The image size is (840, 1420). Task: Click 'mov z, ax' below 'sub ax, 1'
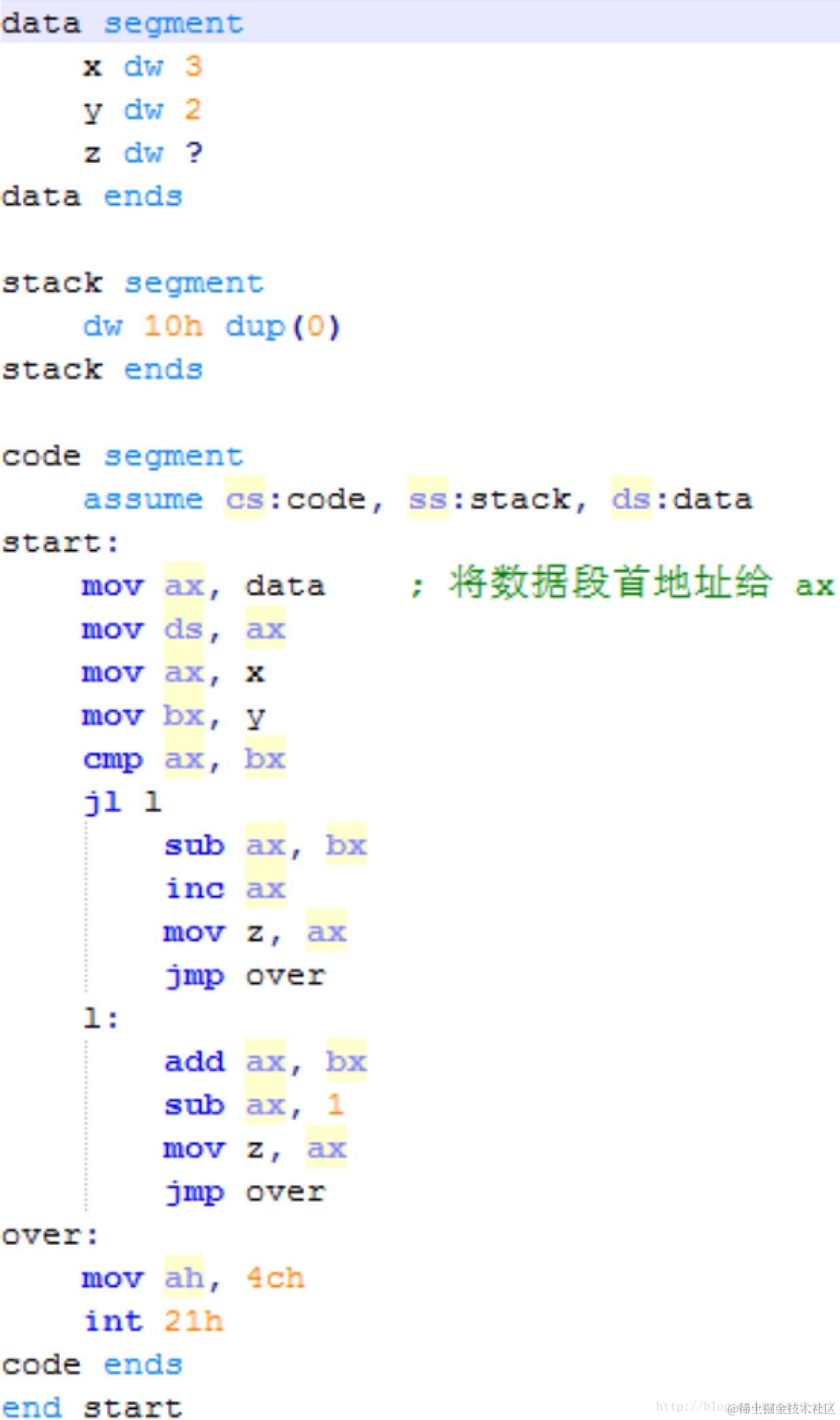[x=255, y=1149]
